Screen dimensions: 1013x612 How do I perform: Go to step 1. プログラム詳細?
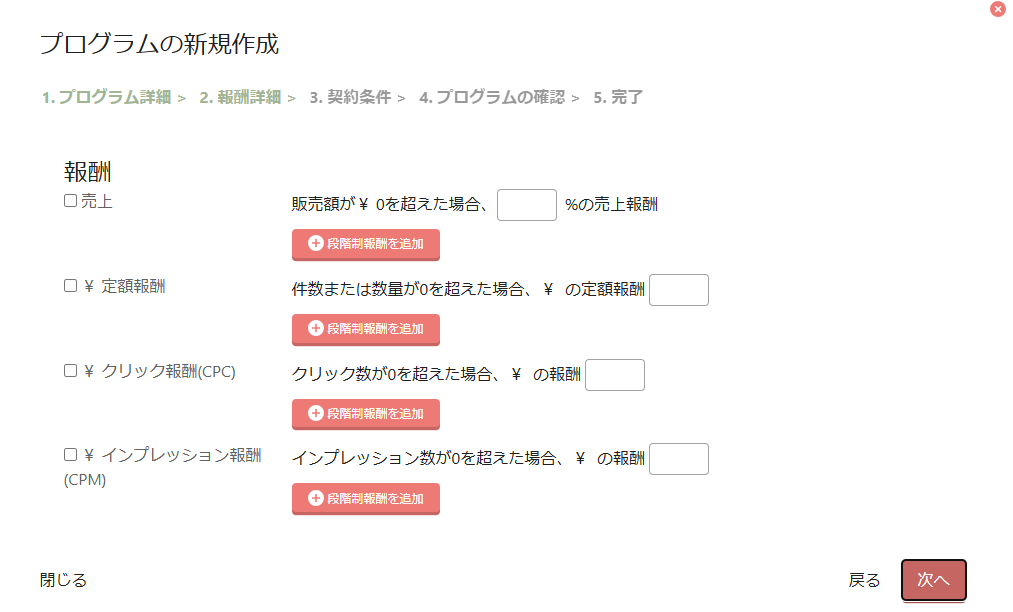click(106, 98)
